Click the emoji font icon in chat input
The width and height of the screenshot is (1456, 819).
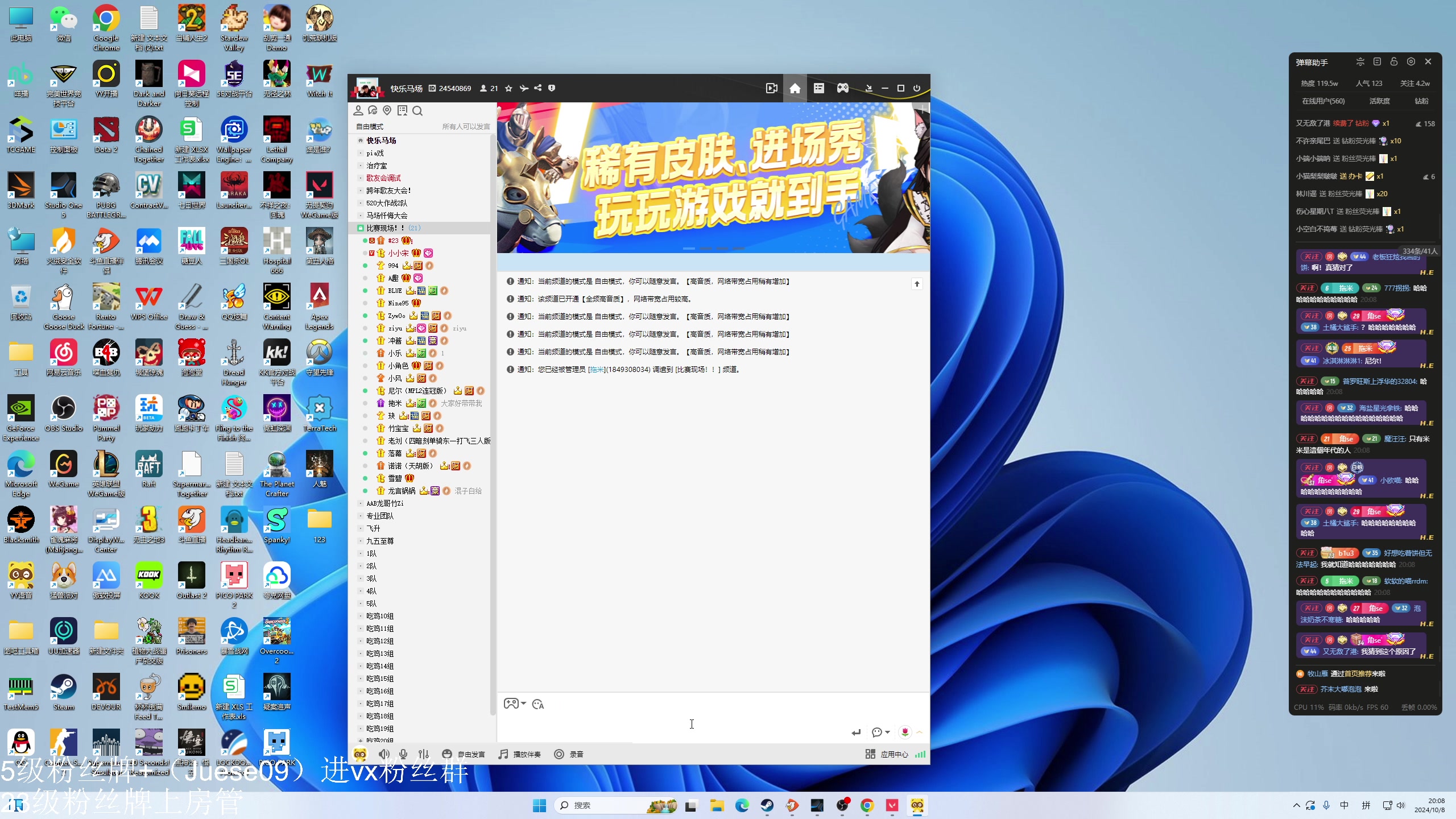(x=538, y=704)
